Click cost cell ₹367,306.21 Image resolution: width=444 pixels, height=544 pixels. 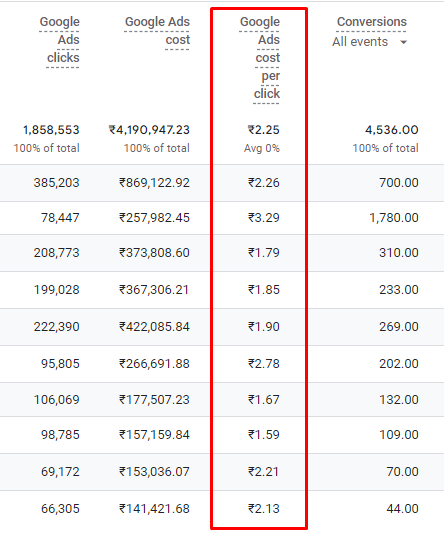(154, 290)
